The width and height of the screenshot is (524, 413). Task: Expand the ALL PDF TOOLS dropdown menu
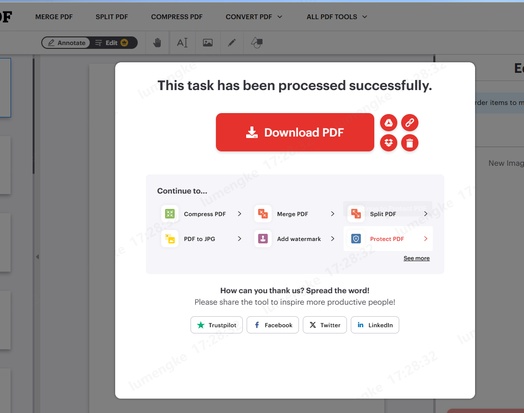click(337, 17)
